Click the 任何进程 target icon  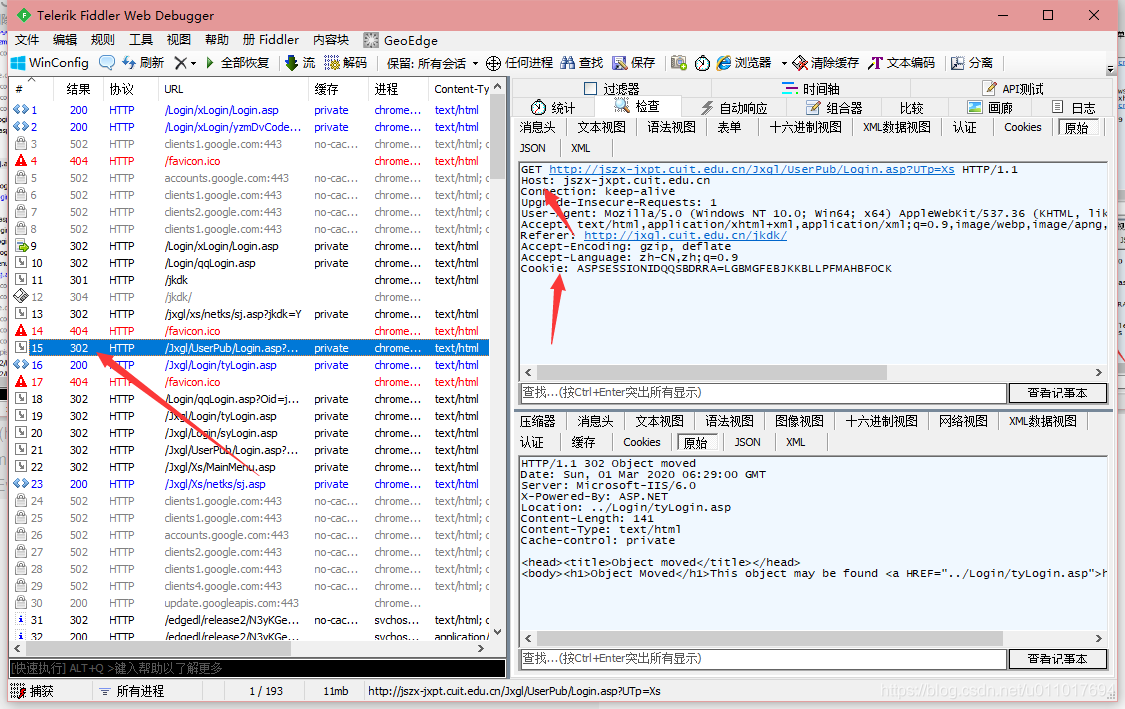[x=494, y=63]
